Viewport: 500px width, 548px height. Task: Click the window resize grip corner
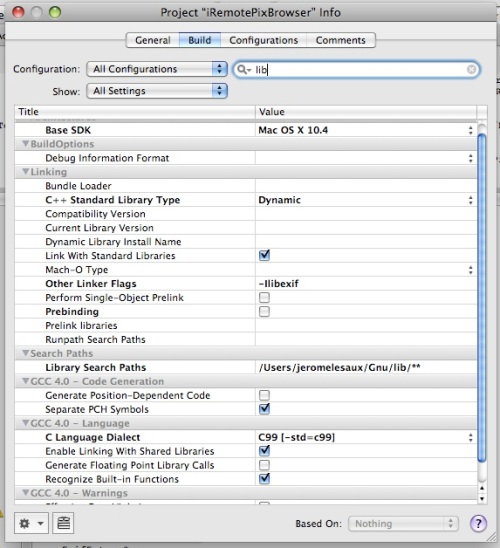coord(491,537)
